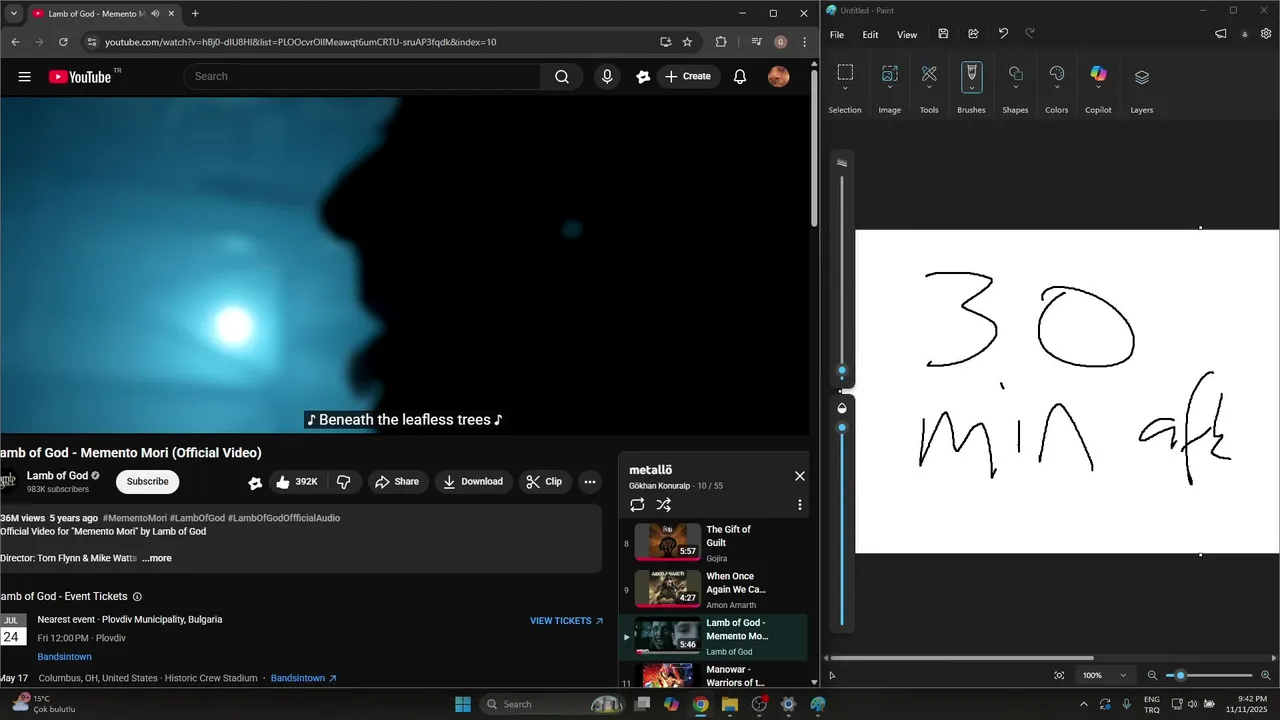The height and width of the screenshot is (720, 1280).
Task: Subscribe to Lamb of God channel
Action: pyautogui.click(x=147, y=482)
